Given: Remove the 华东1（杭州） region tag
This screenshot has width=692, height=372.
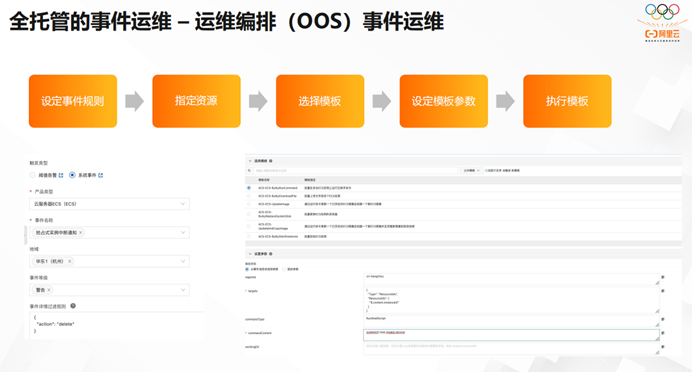Looking at the screenshot, I should pos(70,261).
